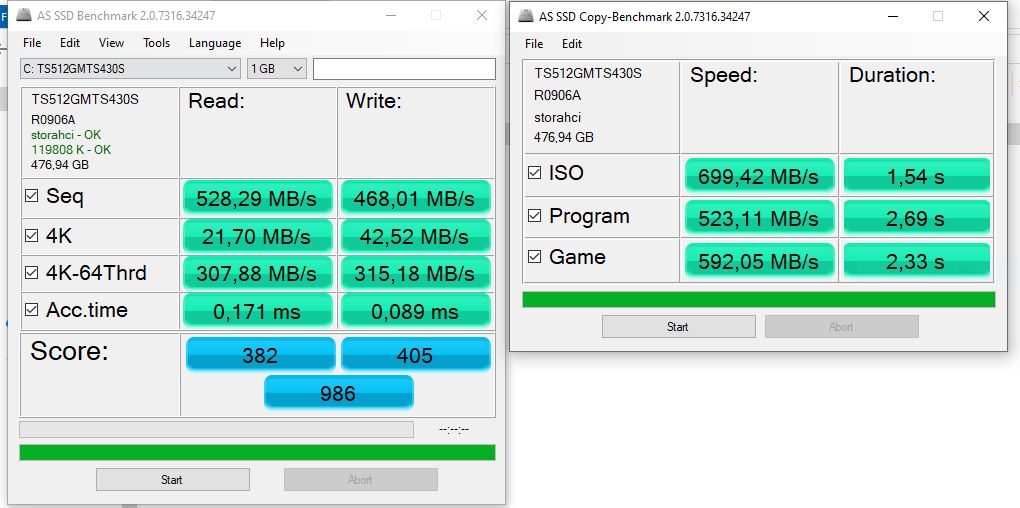Click Start in Copy-Benchmark window
Screen dimensions: 1020x508
[678, 327]
